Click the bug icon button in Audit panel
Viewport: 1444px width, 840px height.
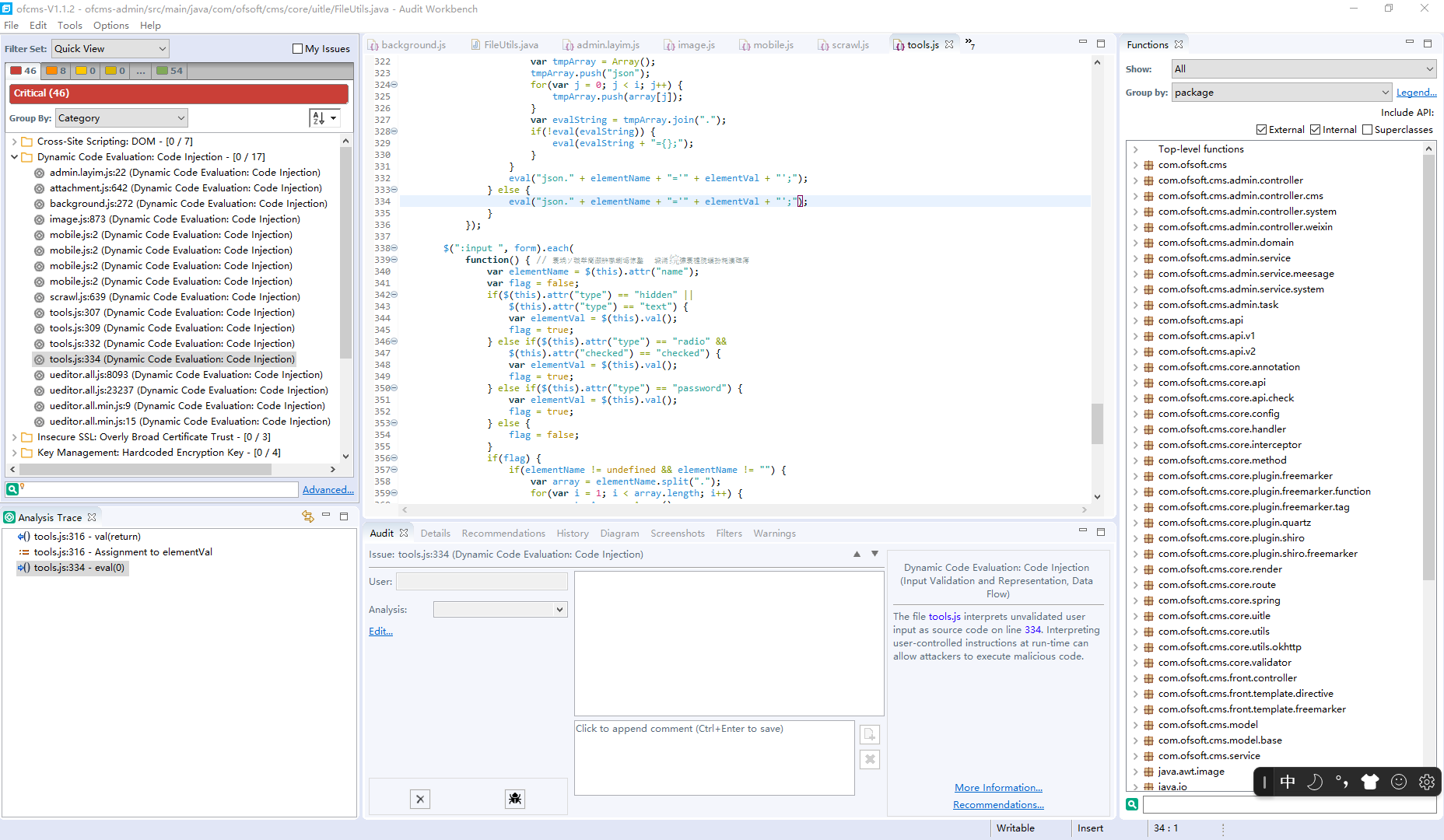(514, 799)
